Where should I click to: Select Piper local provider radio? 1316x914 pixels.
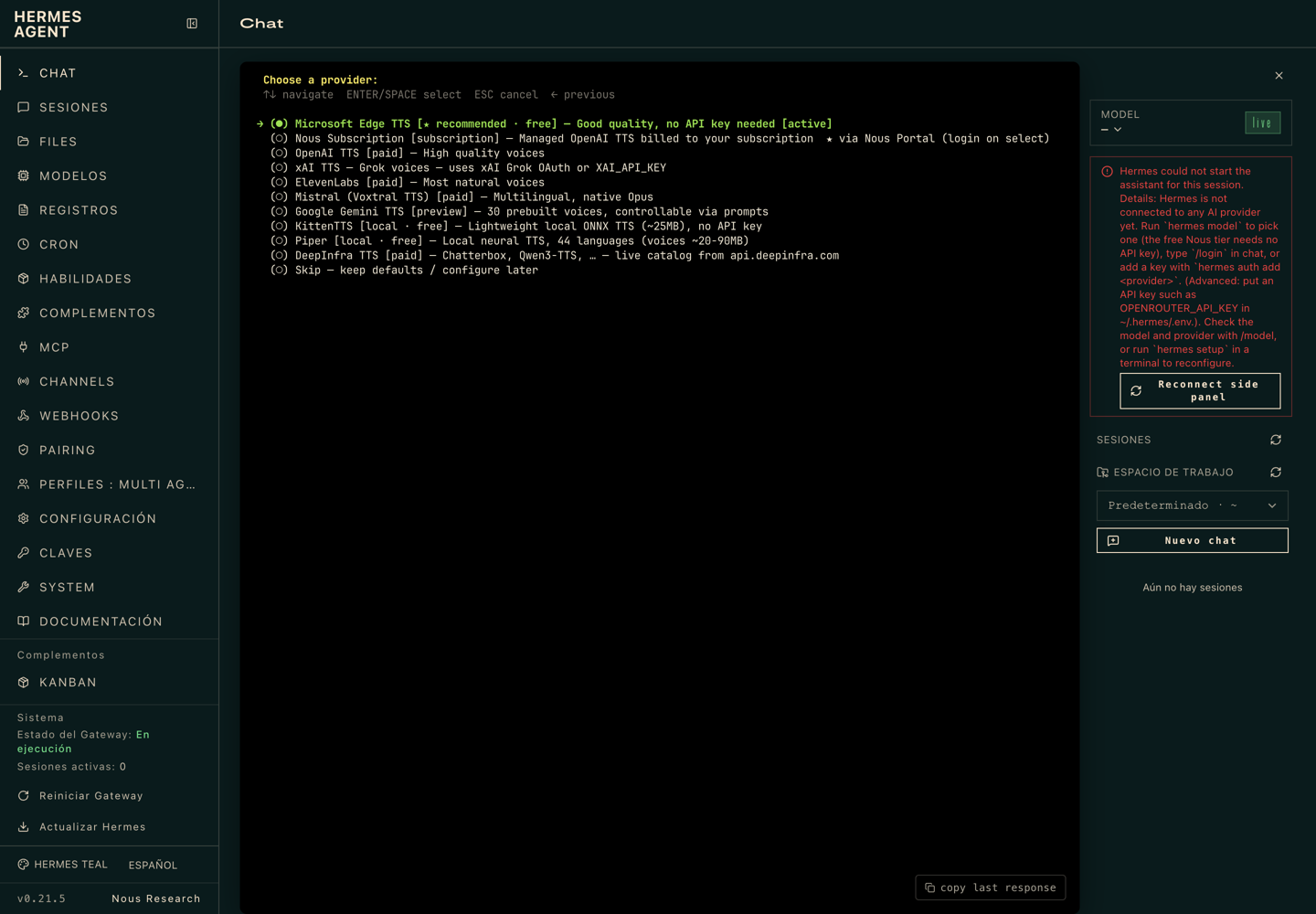tap(280, 241)
